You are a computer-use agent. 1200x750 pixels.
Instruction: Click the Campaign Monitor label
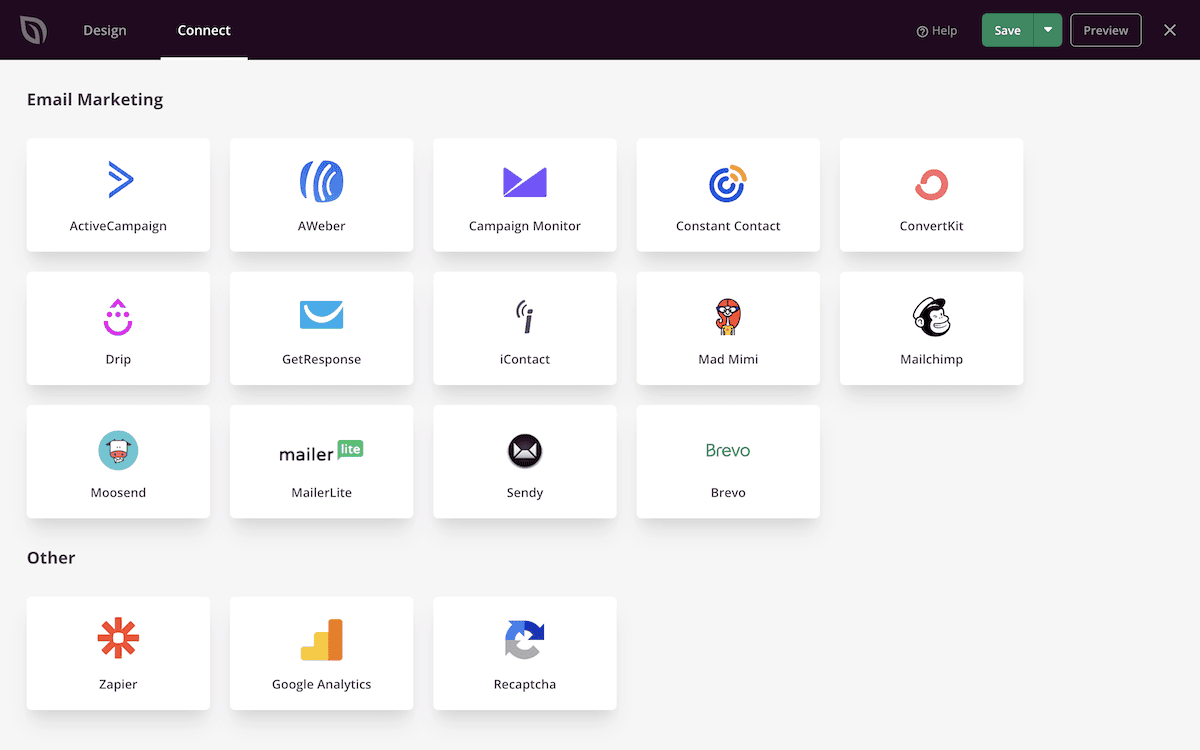tap(525, 226)
